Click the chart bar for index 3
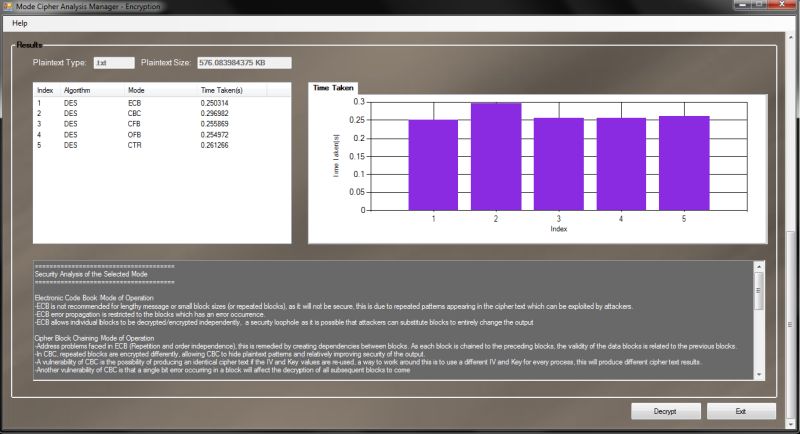 point(559,164)
